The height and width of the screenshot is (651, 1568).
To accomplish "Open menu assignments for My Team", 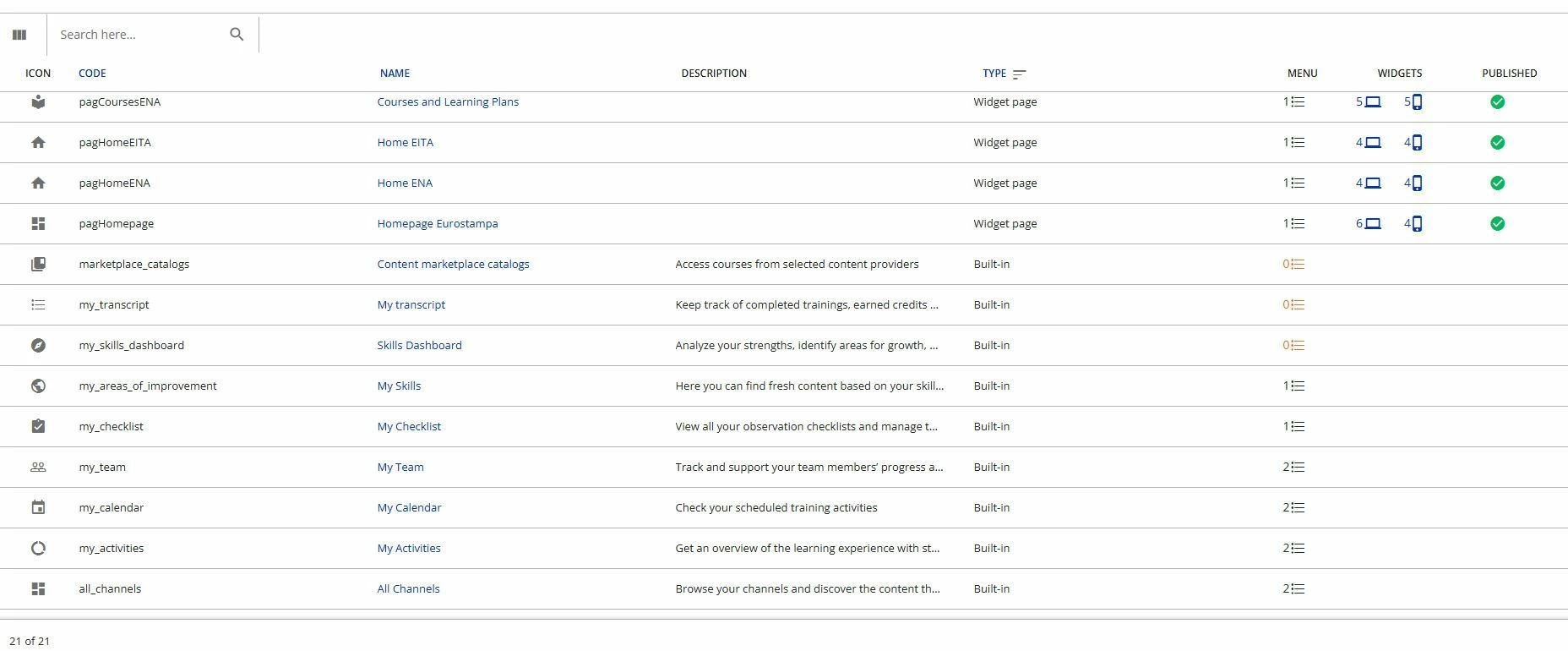I will pos(1293,467).
